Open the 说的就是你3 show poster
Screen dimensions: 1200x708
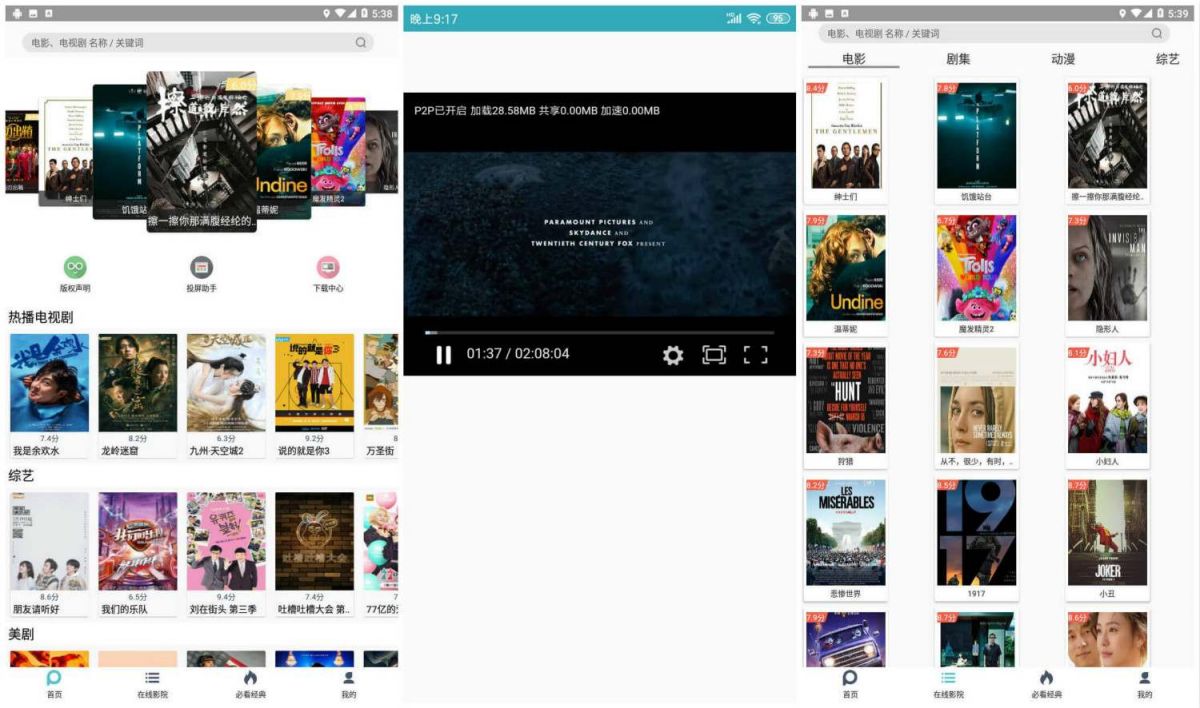314,383
